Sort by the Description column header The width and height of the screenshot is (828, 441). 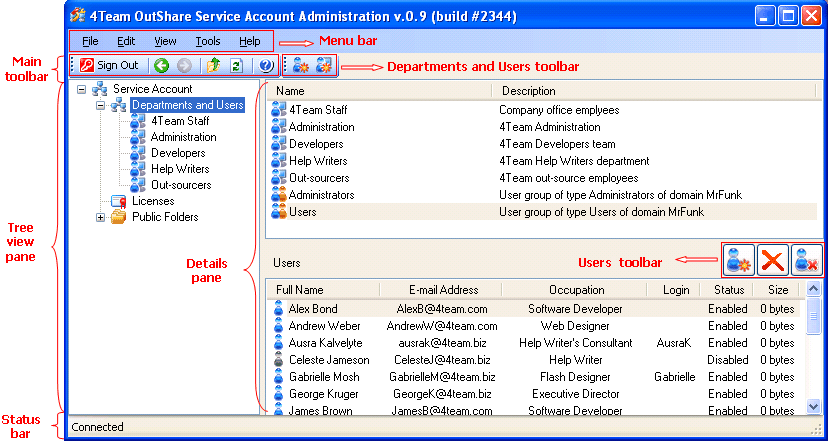coord(654,91)
